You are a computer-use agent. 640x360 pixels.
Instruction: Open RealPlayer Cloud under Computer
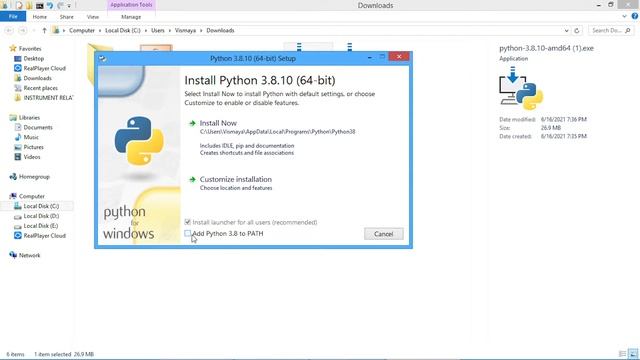point(44,236)
